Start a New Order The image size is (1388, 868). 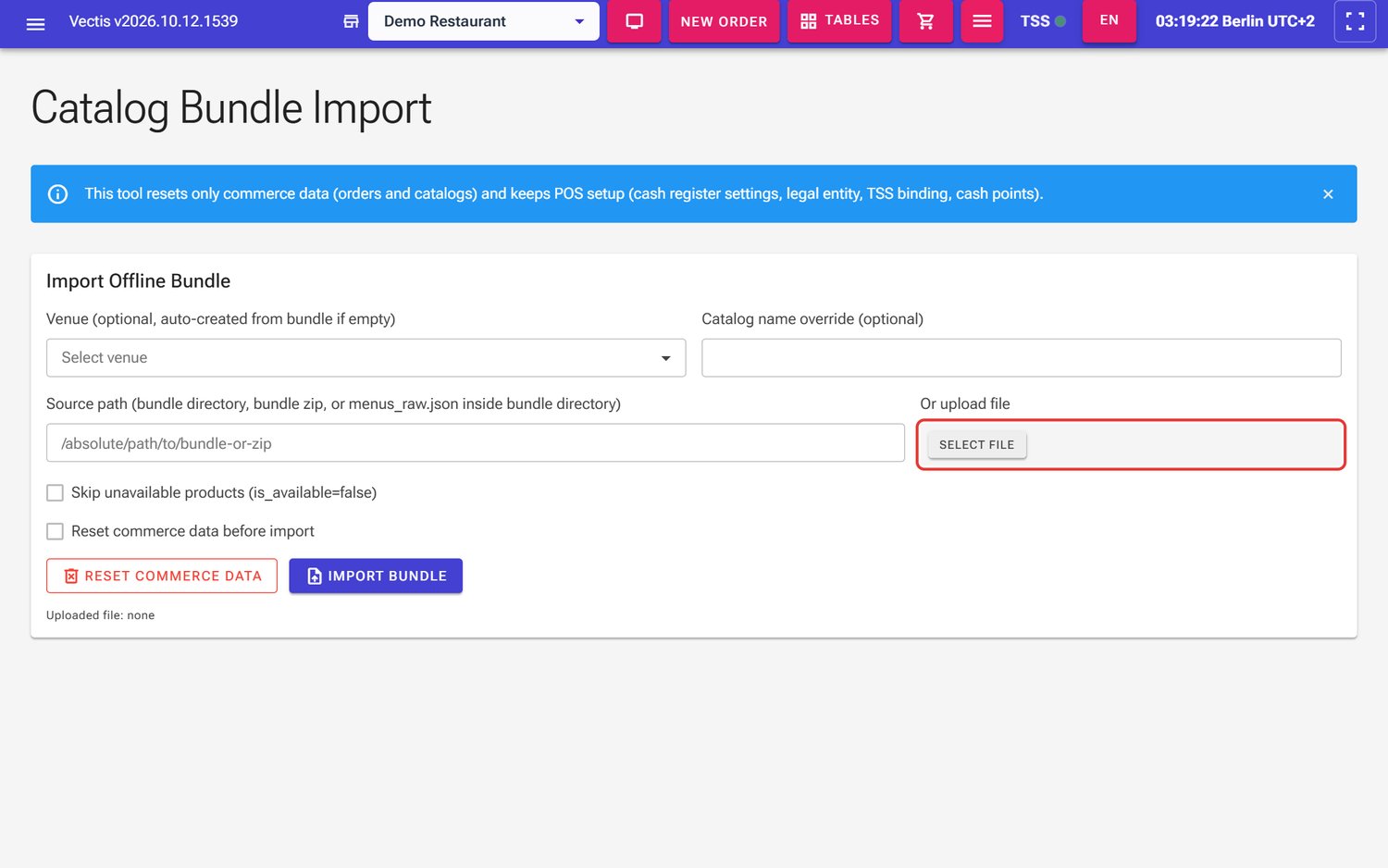coord(724,21)
